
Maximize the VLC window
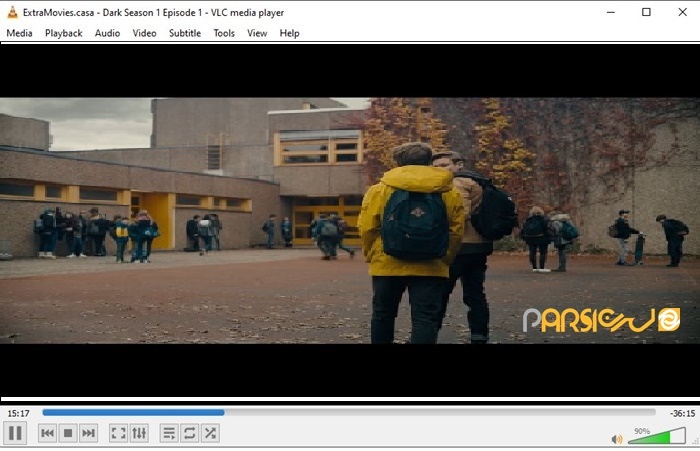click(646, 13)
